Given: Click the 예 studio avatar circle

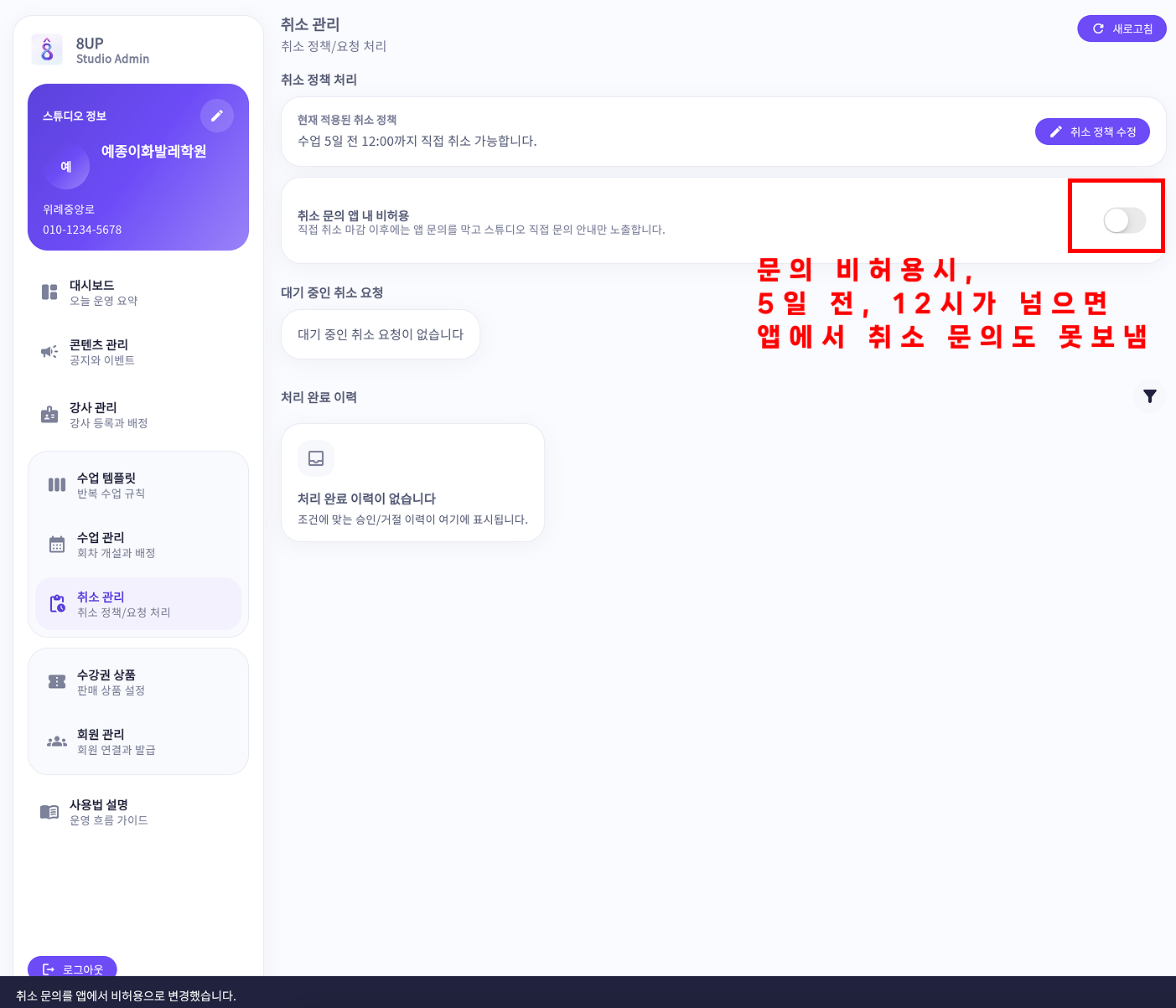Looking at the screenshot, I should click(66, 166).
